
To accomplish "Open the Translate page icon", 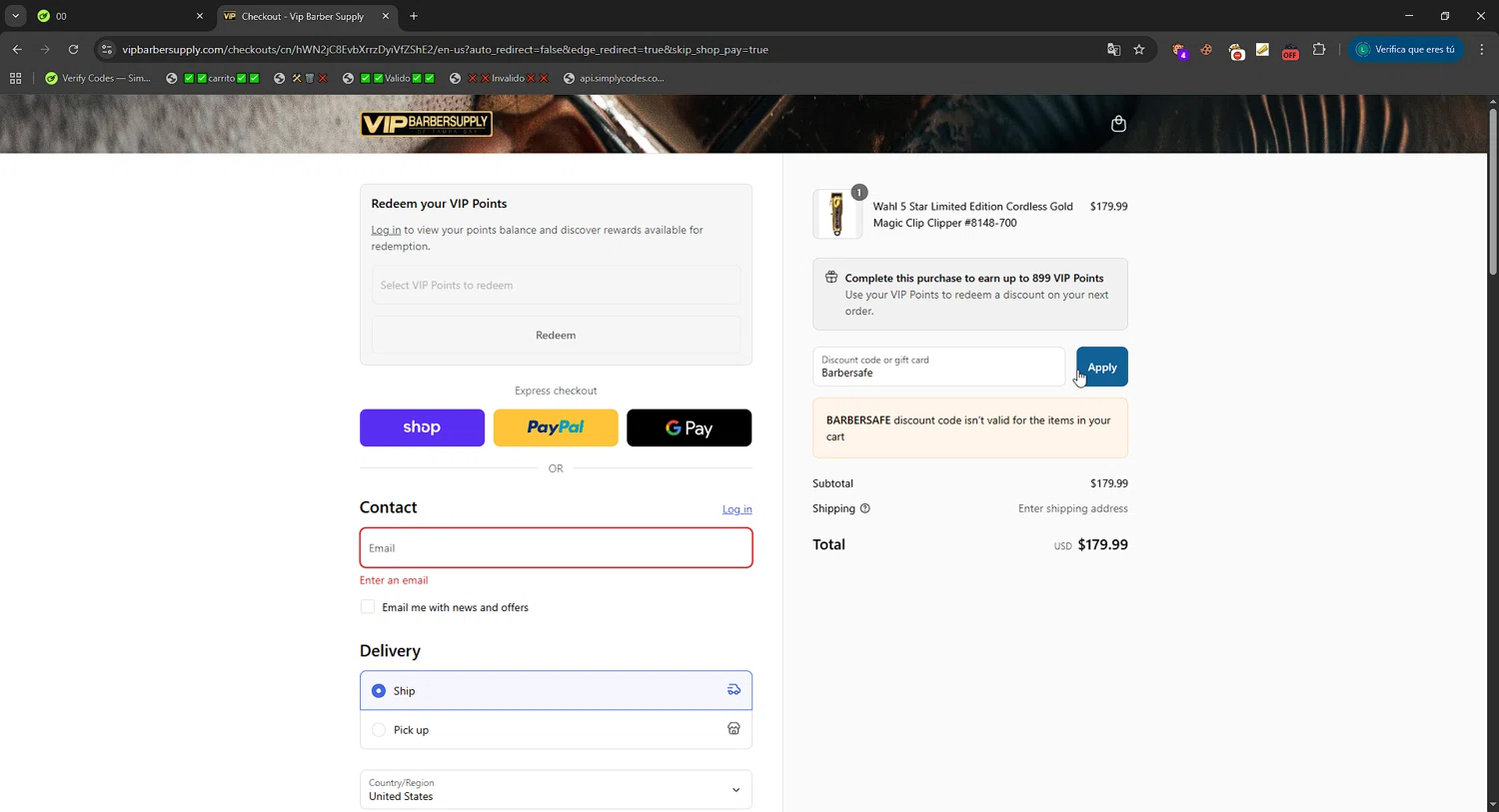I will 1113,49.
